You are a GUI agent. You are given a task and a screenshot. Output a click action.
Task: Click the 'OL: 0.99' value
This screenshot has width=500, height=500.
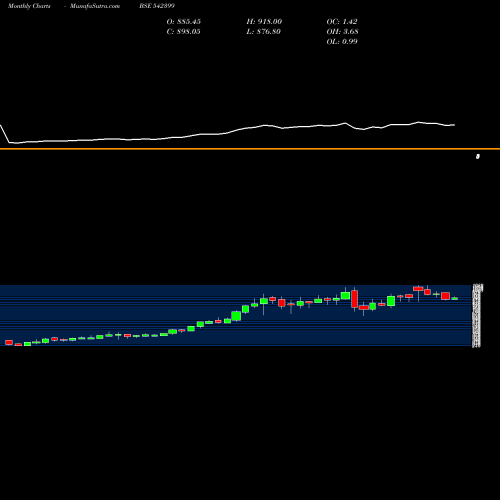tap(342, 42)
